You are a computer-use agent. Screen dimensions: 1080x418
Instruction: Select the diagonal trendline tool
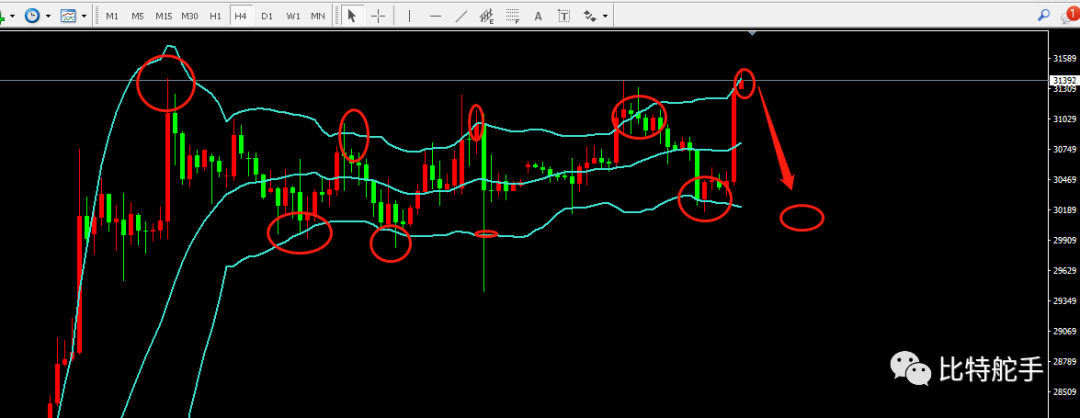click(461, 15)
